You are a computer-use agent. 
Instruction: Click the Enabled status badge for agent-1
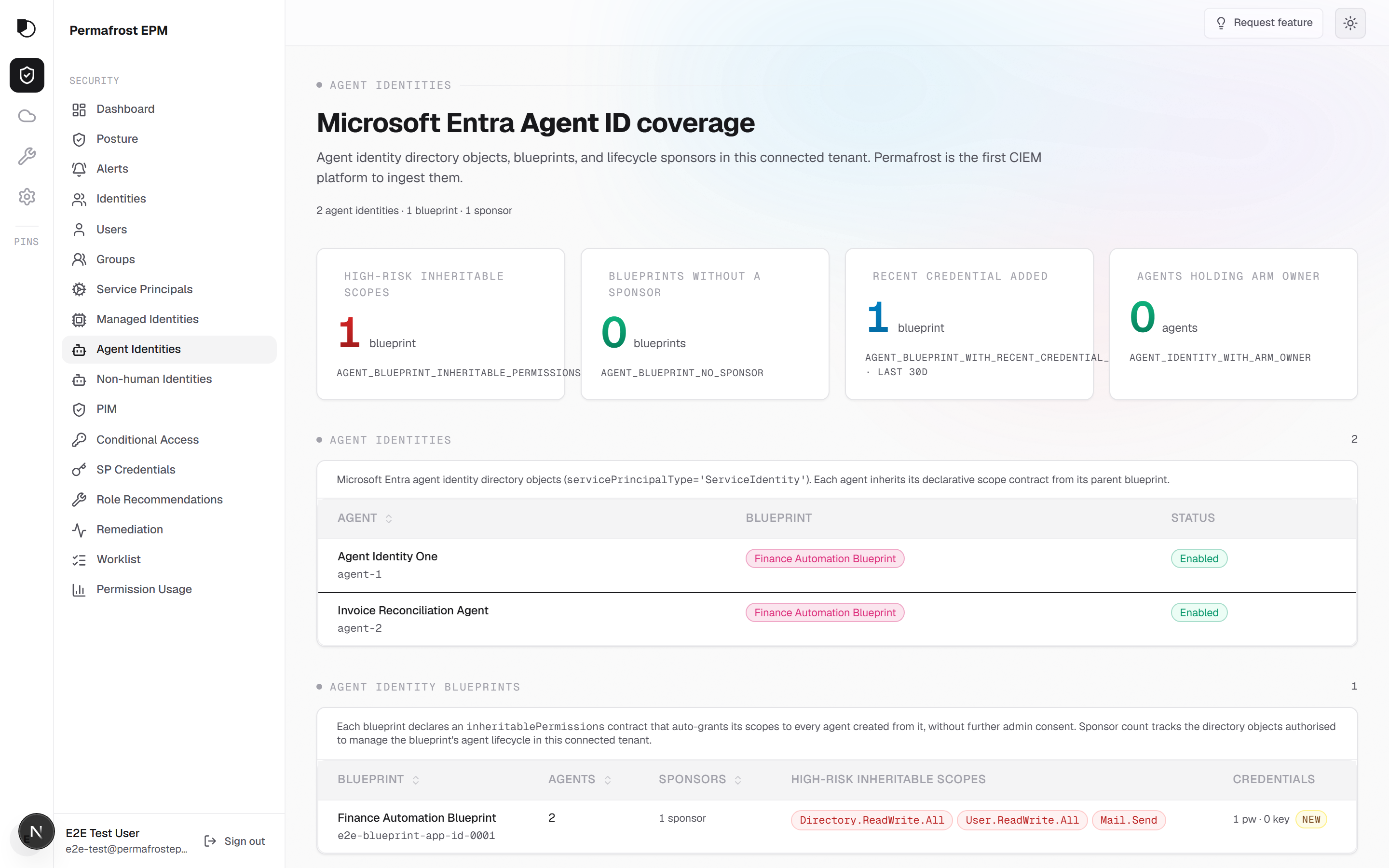[x=1199, y=558]
